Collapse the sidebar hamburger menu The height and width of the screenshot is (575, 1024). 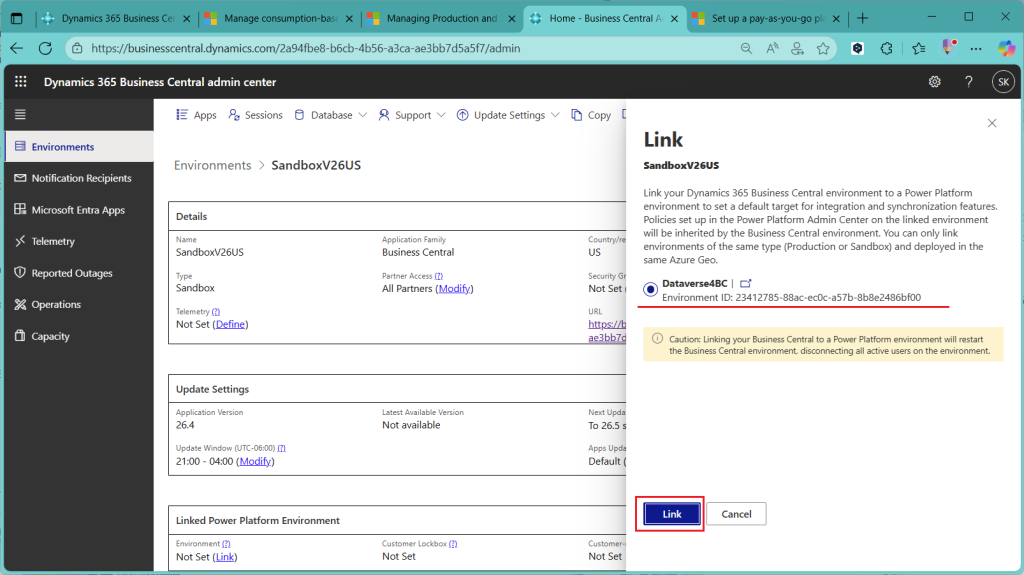point(20,114)
